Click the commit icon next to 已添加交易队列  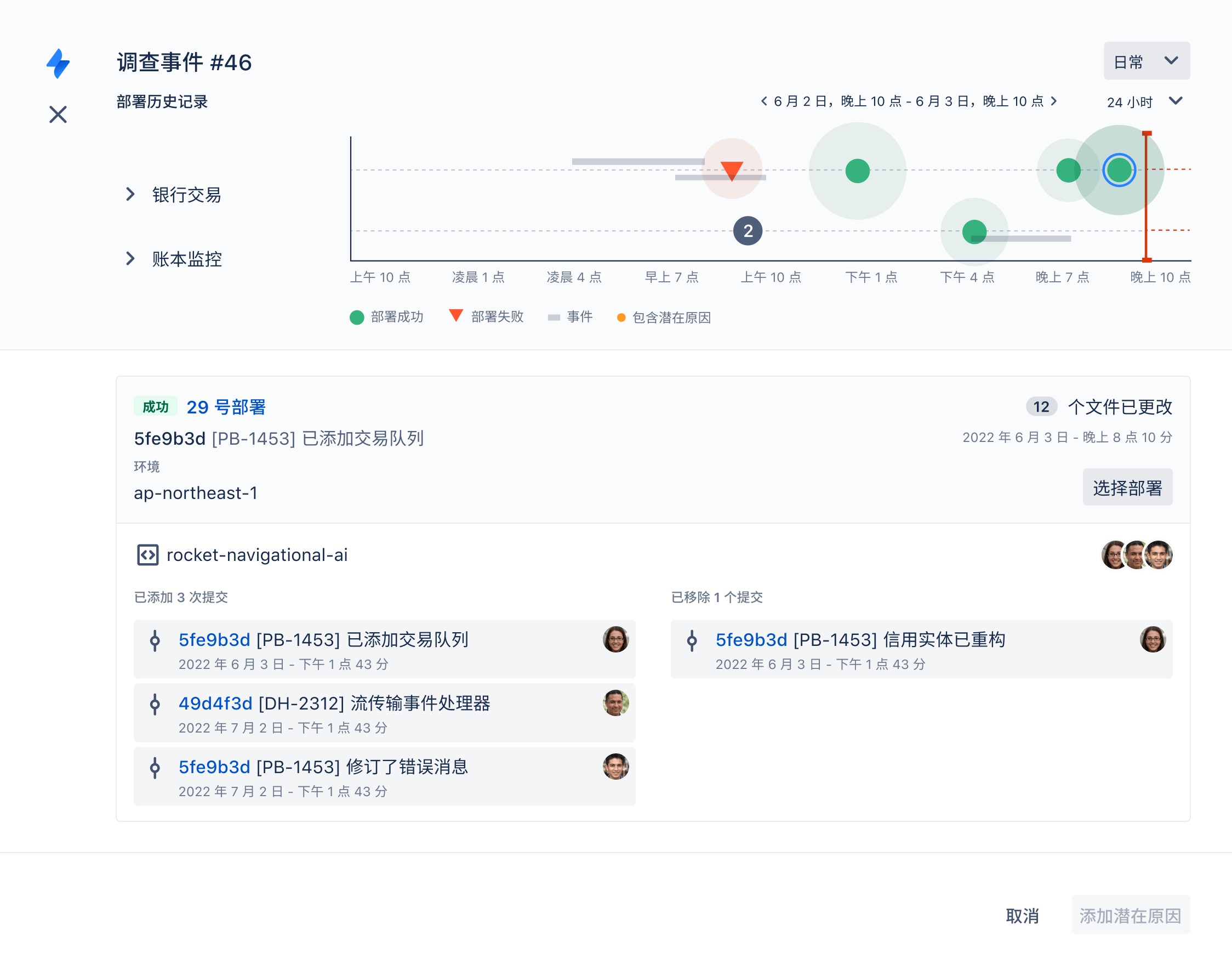(x=154, y=640)
